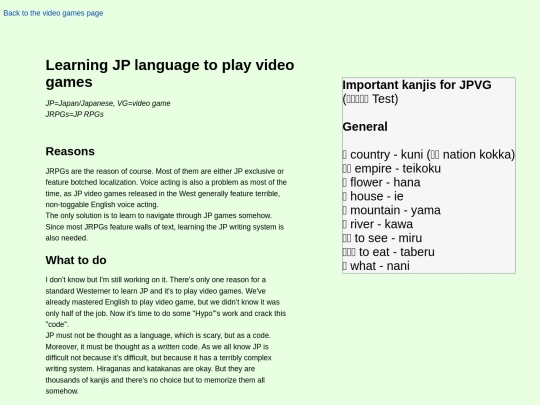The image size is (540, 405).
Task: Select the 'JP=Japan/Japanese, VG=video game' line
Action: click(x=108, y=103)
